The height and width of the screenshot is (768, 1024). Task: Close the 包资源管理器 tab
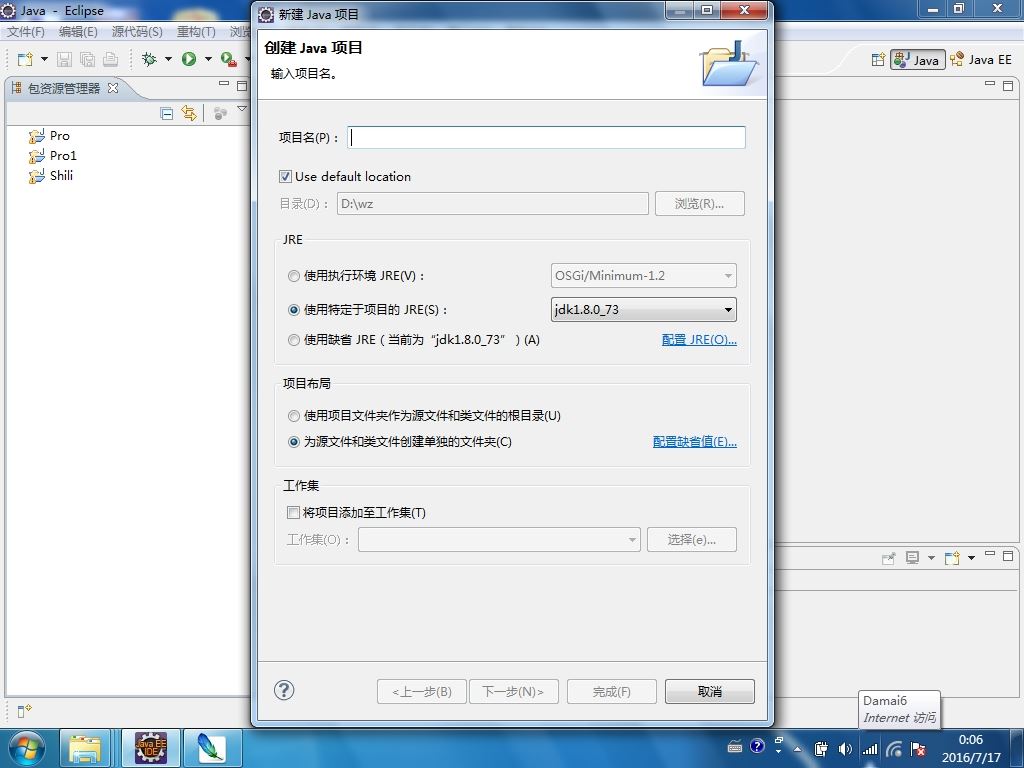113,88
